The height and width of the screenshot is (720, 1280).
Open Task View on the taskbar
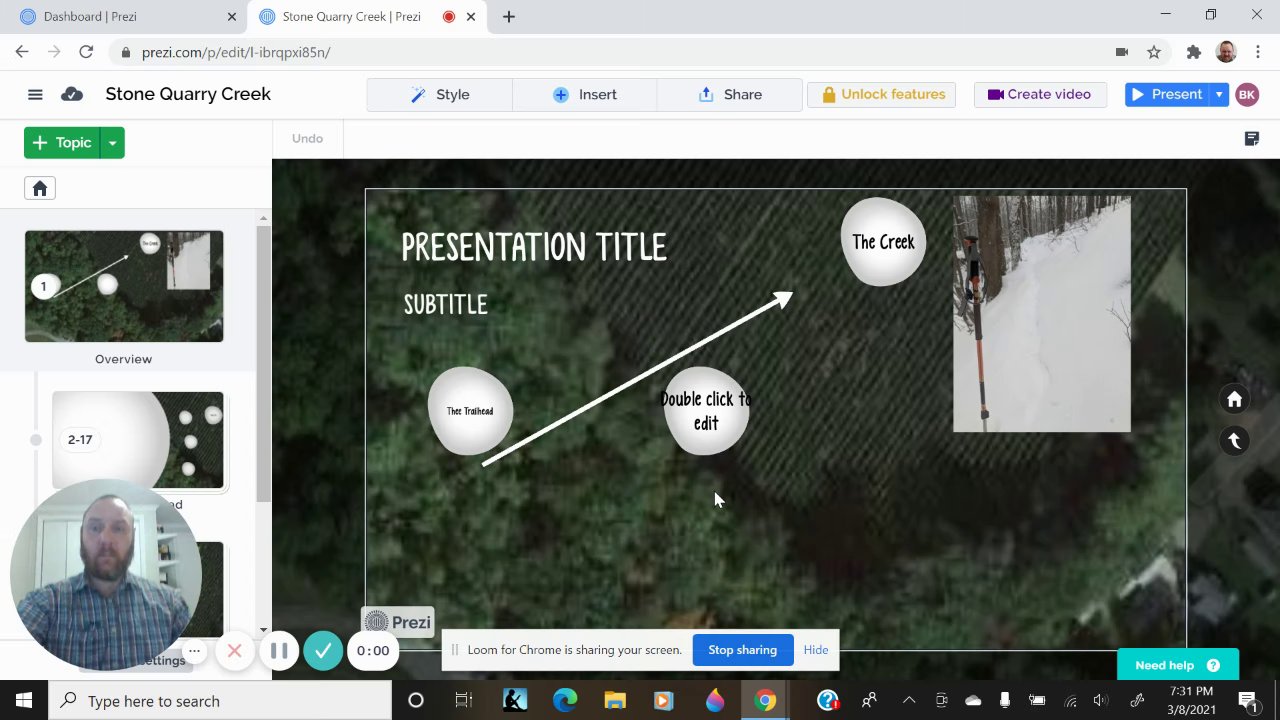pos(463,701)
